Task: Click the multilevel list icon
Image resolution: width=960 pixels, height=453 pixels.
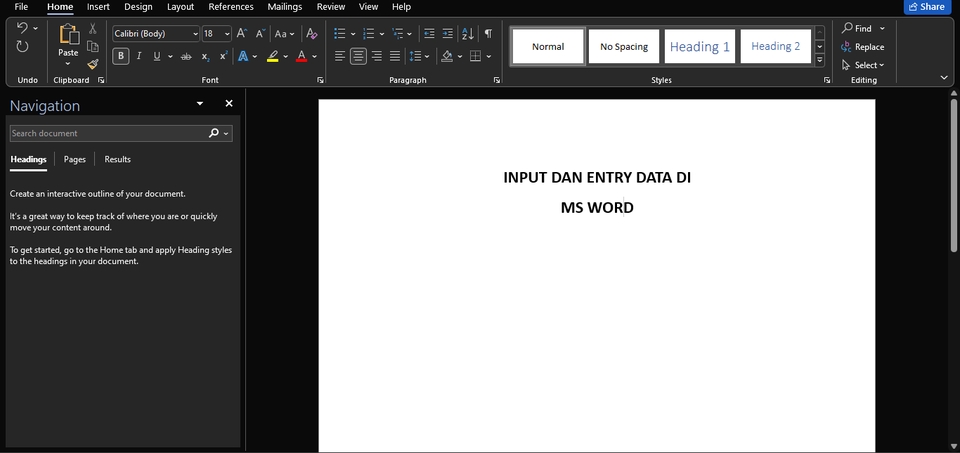Action: tap(397, 34)
